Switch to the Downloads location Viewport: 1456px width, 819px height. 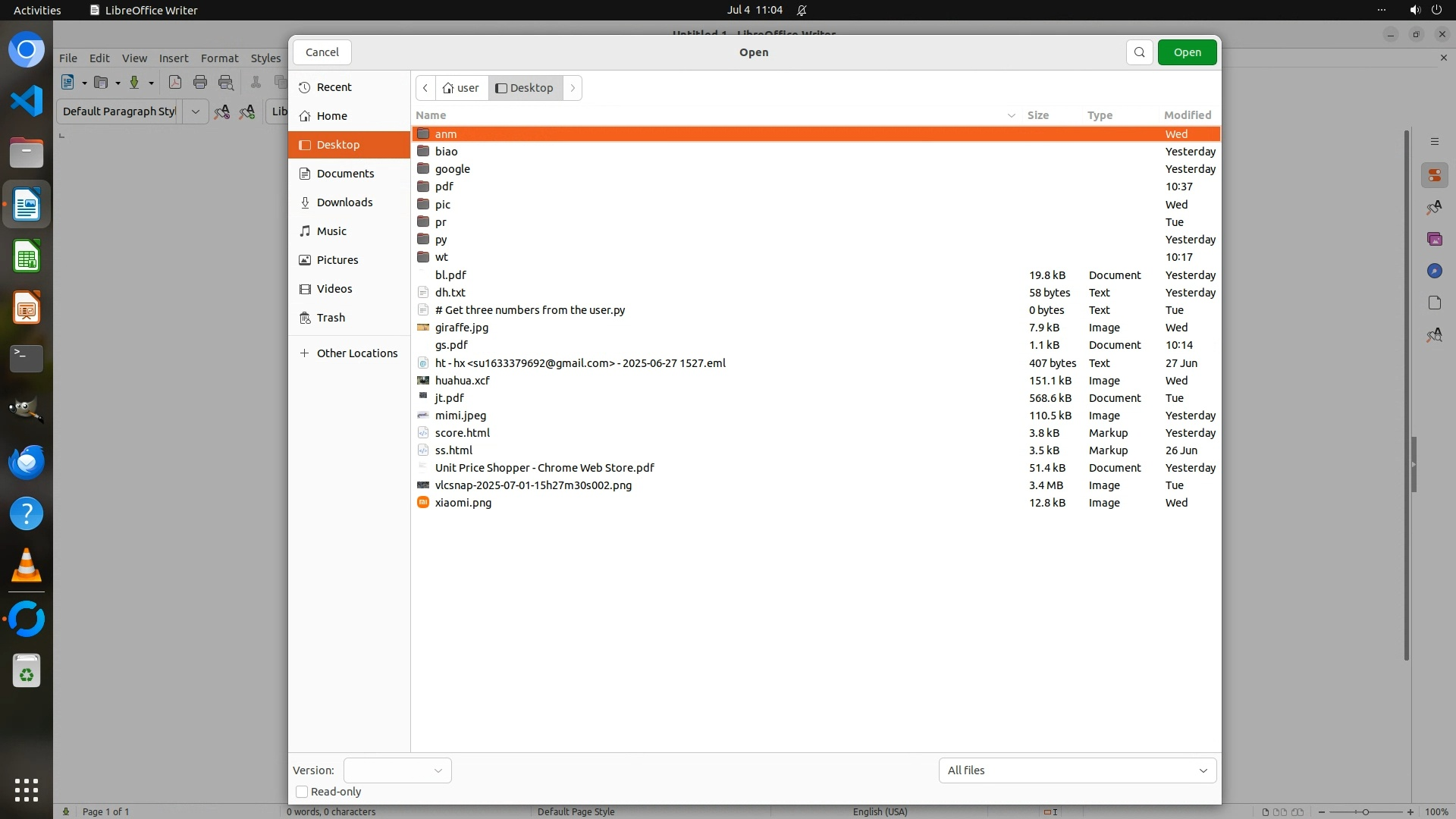[x=344, y=202]
